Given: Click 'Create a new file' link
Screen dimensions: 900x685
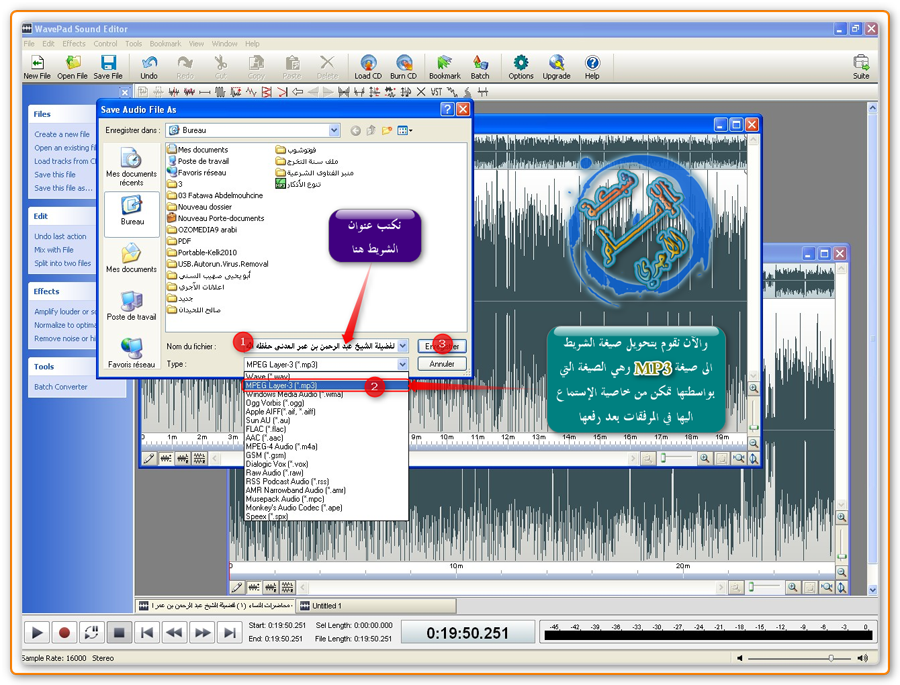Looking at the screenshot, I should 62,134.
